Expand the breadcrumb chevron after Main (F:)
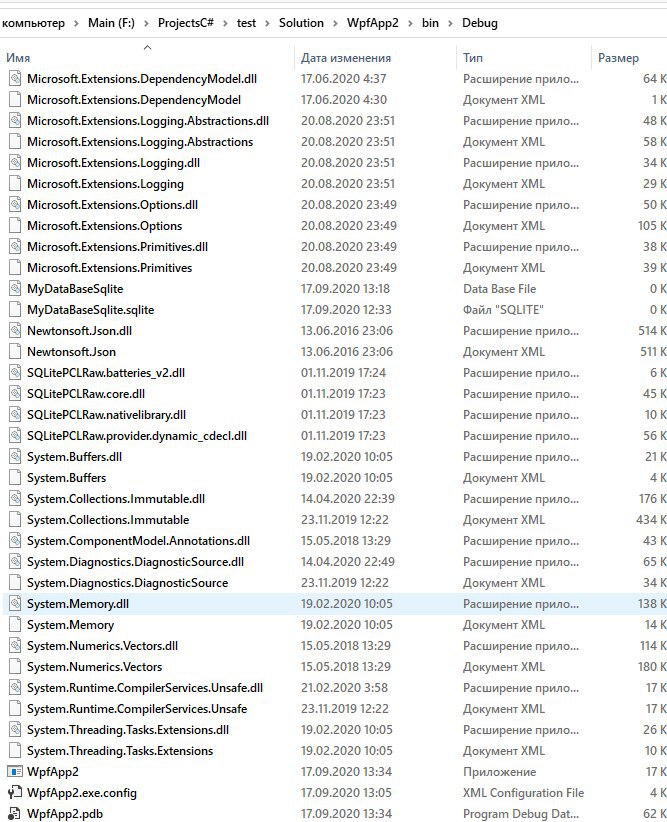The height and width of the screenshot is (822, 667). (x=146, y=24)
